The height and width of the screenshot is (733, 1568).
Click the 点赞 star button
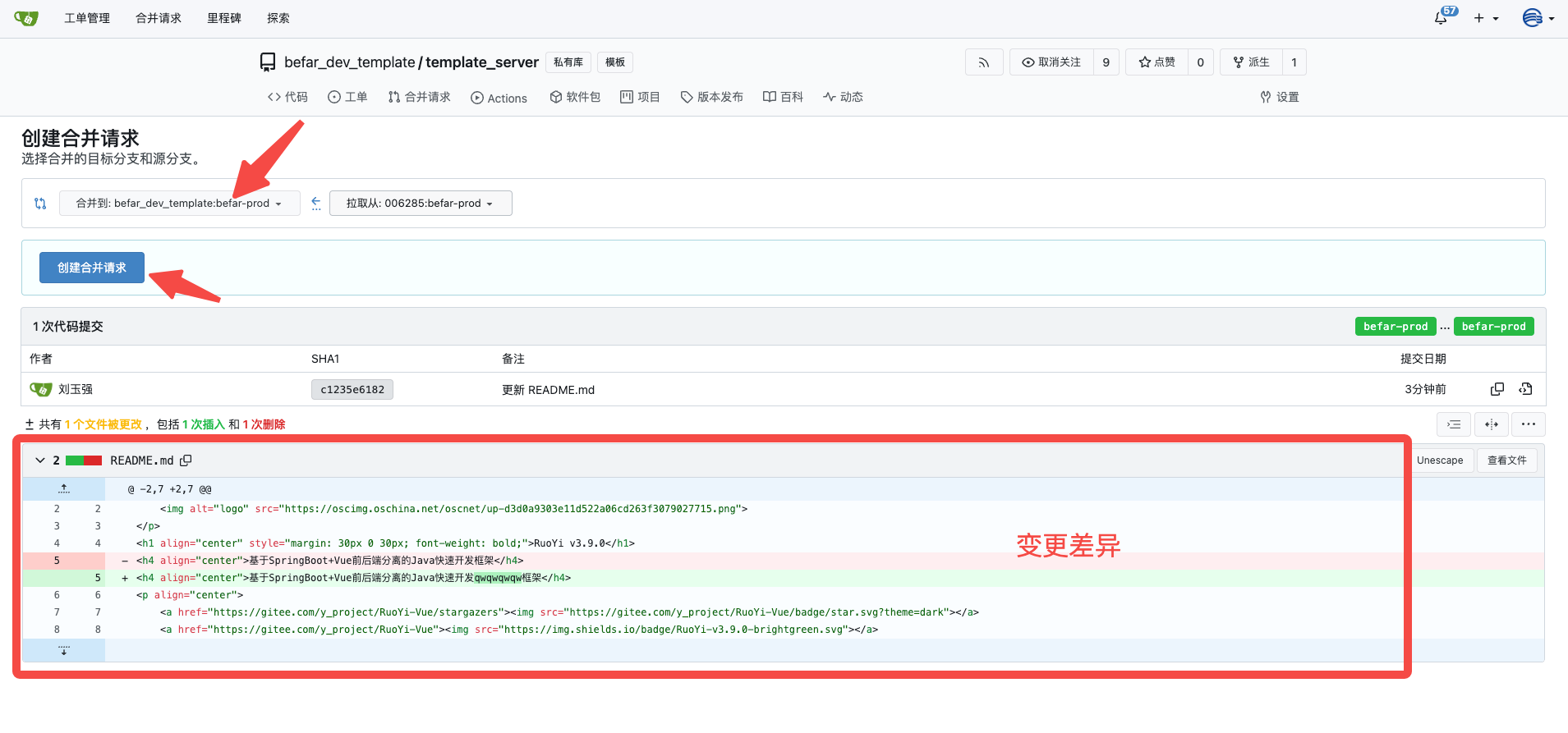point(1156,62)
